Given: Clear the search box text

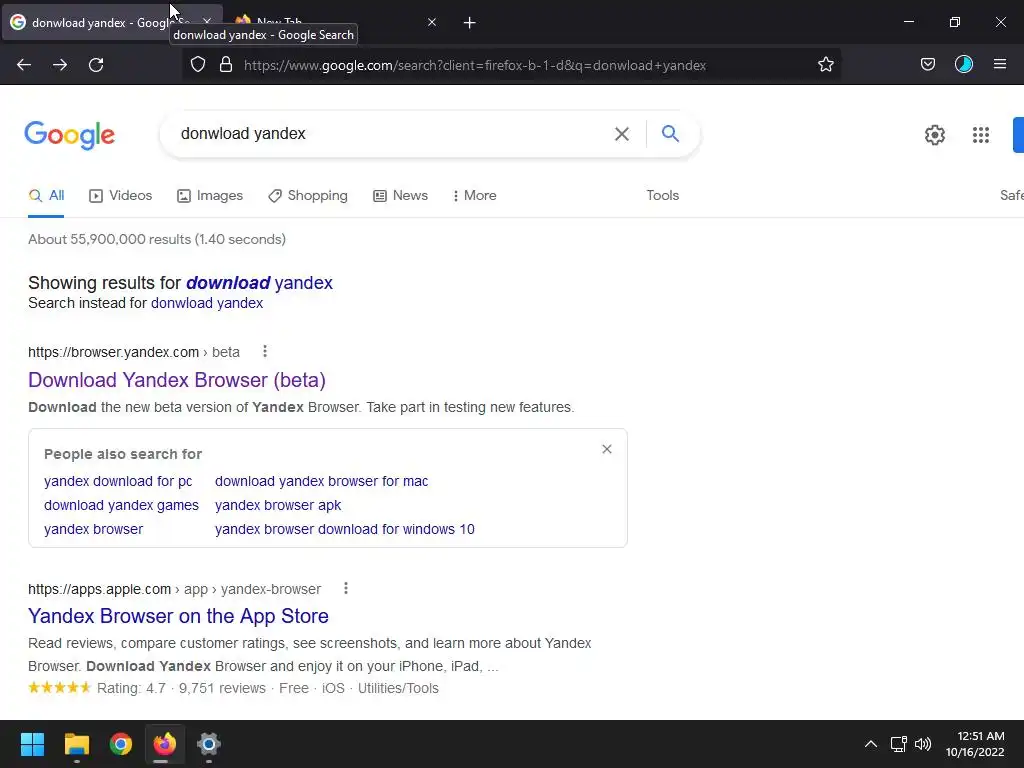Looking at the screenshot, I should tap(622, 134).
